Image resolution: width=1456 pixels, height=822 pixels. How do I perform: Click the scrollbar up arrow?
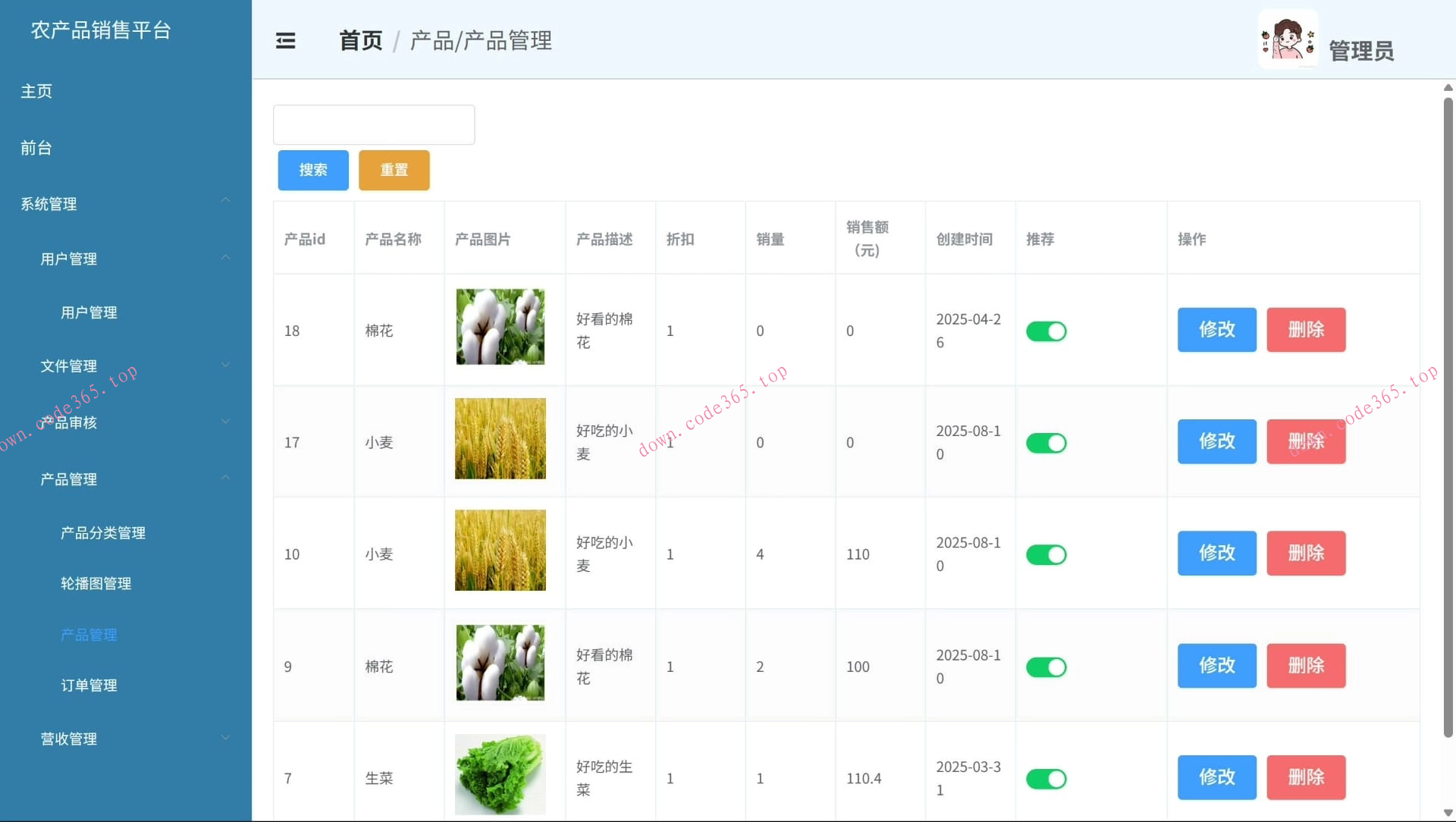click(1448, 87)
